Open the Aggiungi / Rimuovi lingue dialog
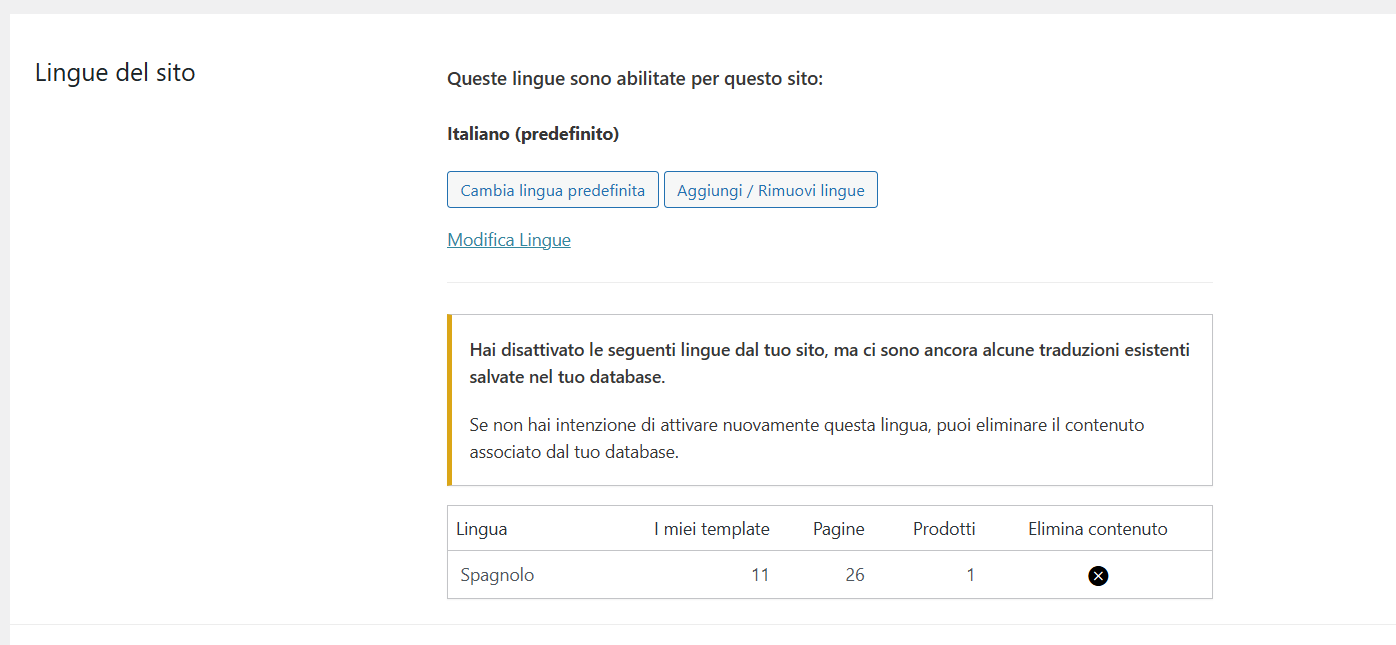 point(770,190)
